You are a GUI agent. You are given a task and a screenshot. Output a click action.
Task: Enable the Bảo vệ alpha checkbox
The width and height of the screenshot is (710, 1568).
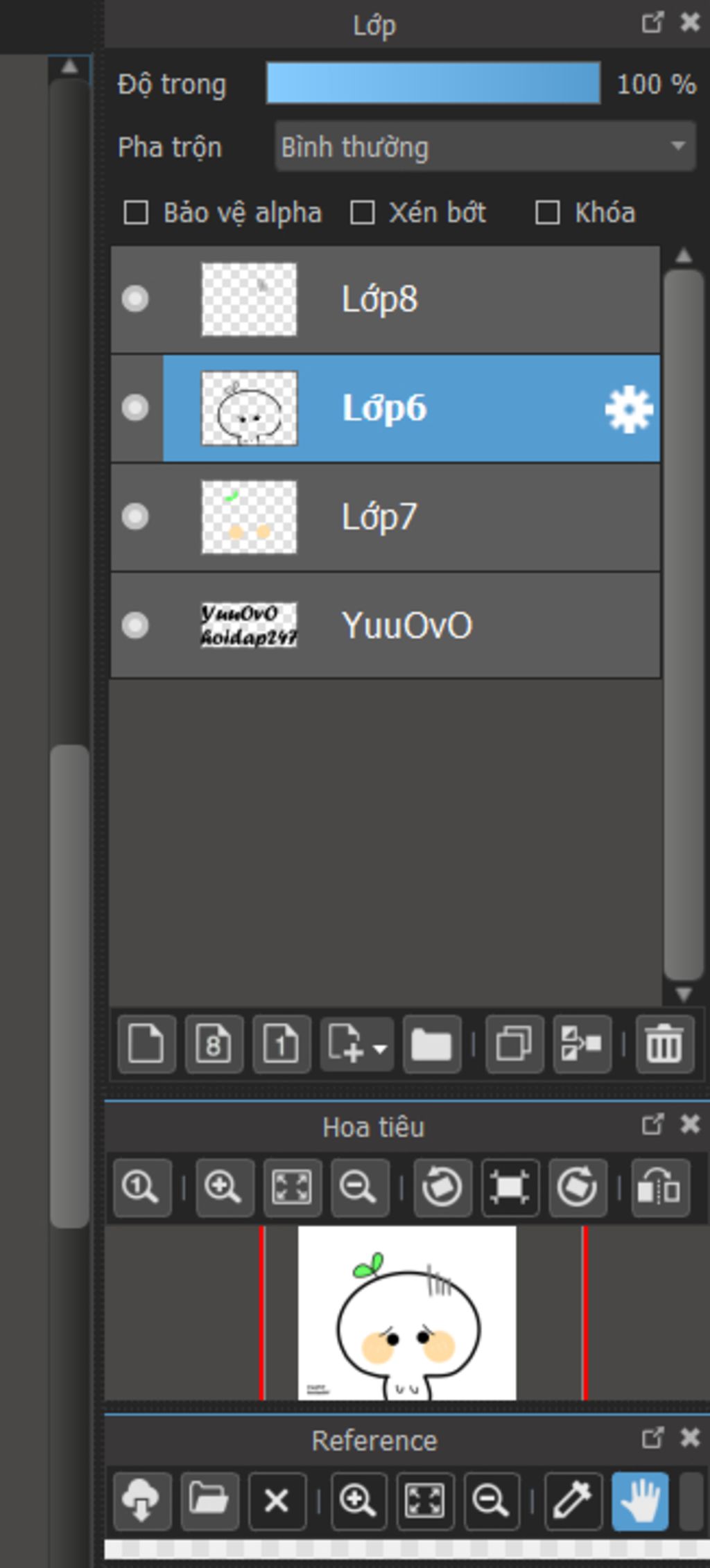[x=136, y=213]
